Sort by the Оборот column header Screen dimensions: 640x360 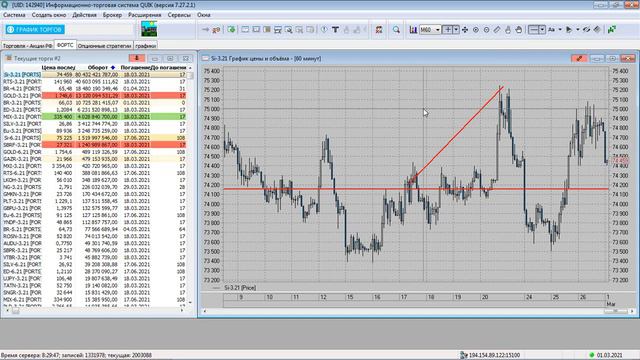point(98,67)
